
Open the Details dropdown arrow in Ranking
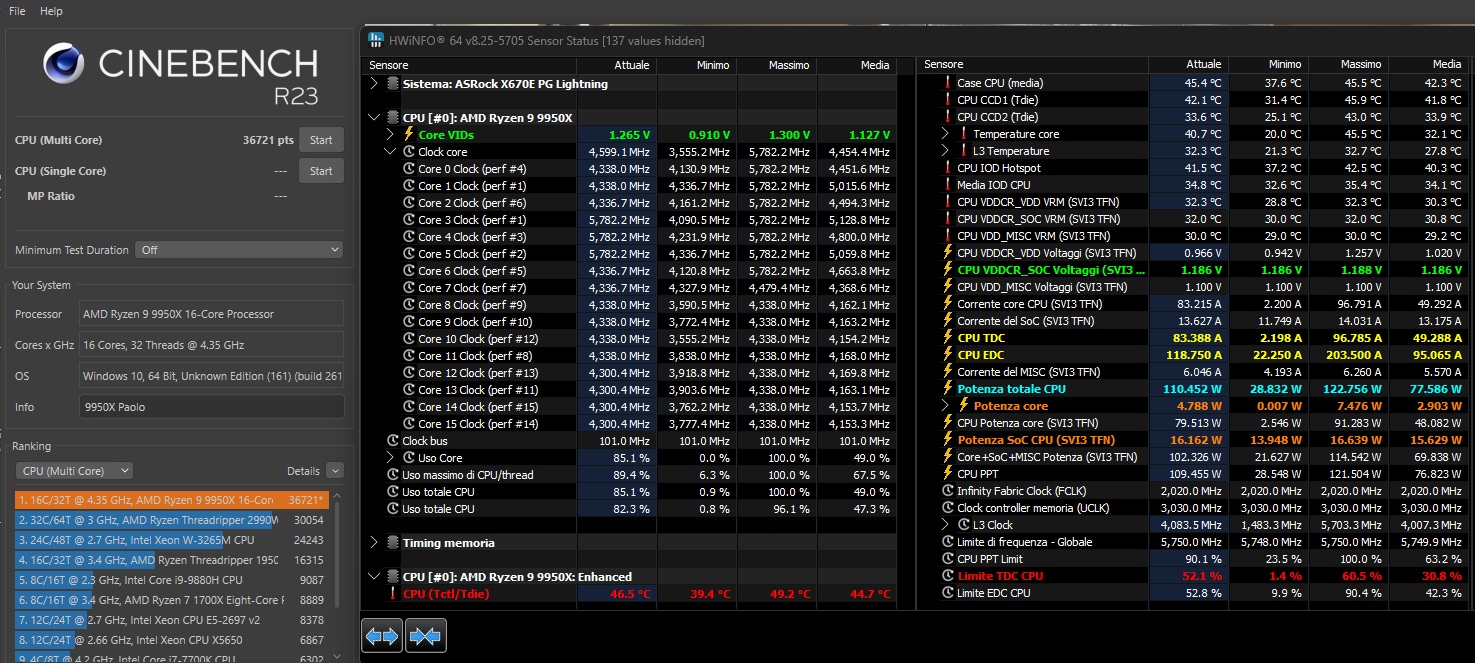tap(335, 471)
